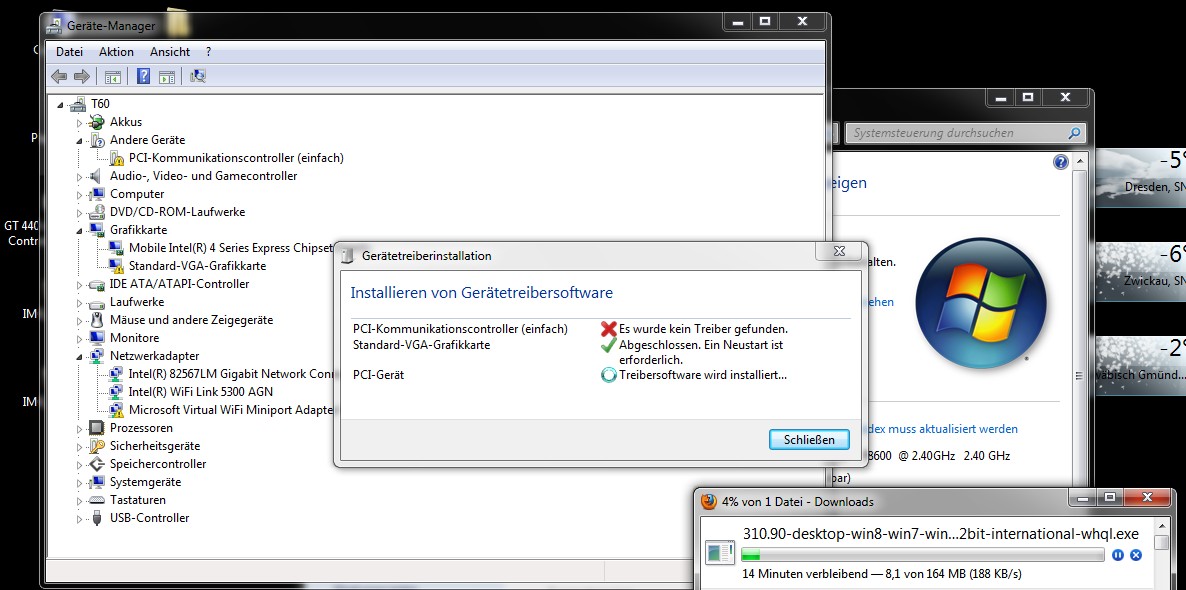Collapse the Grafikkarte category
Viewport: 1186px width, 590px height.
pos(79,231)
